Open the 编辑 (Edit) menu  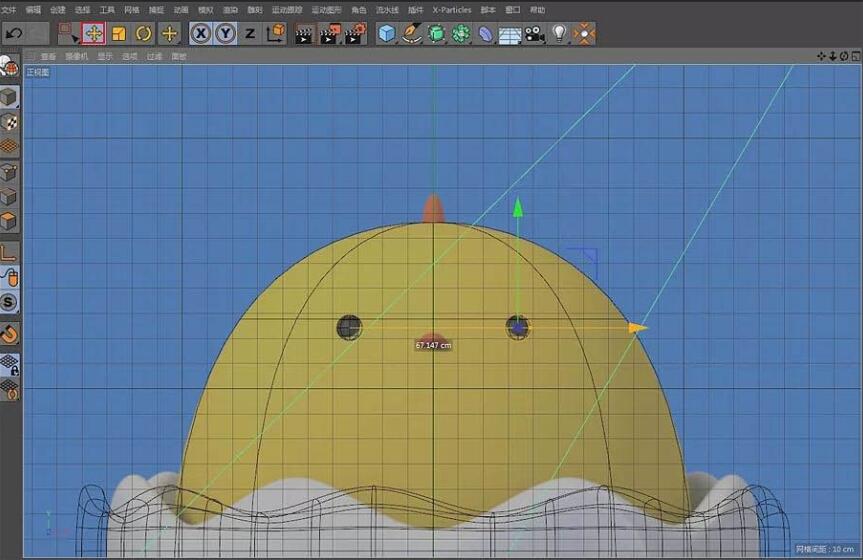34,10
